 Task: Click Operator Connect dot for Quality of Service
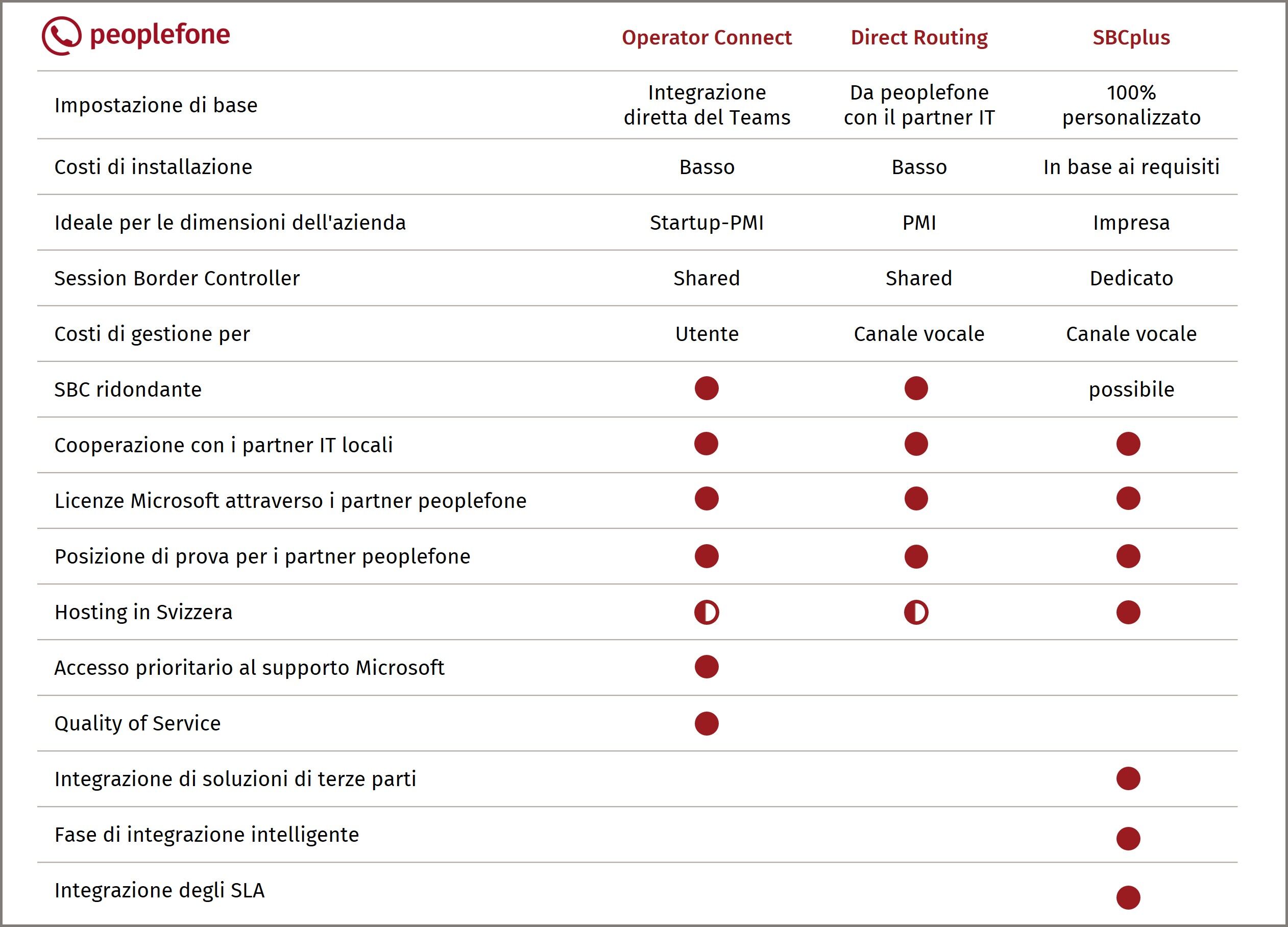(x=707, y=724)
